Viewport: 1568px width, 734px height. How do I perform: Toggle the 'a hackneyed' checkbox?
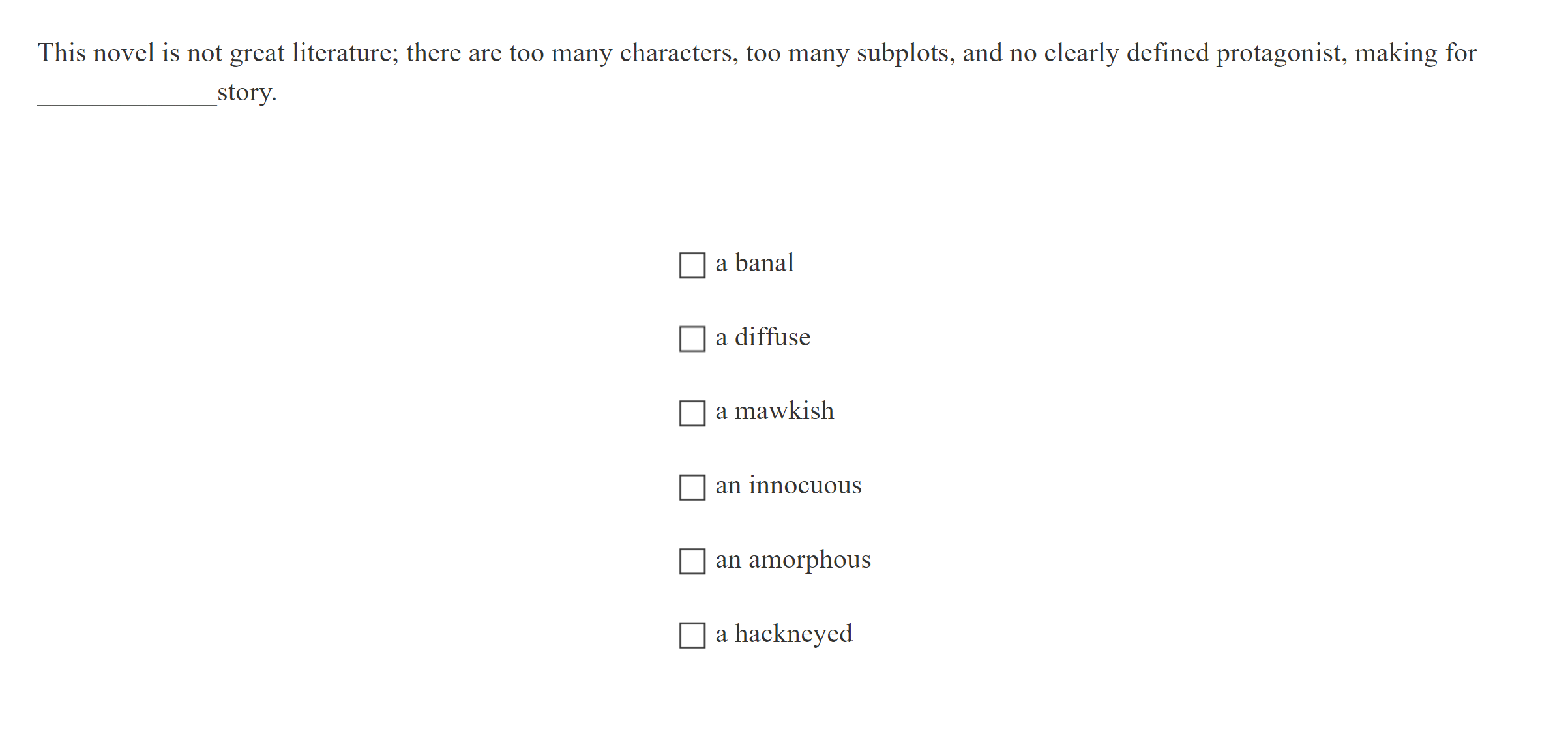pyautogui.click(x=692, y=636)
